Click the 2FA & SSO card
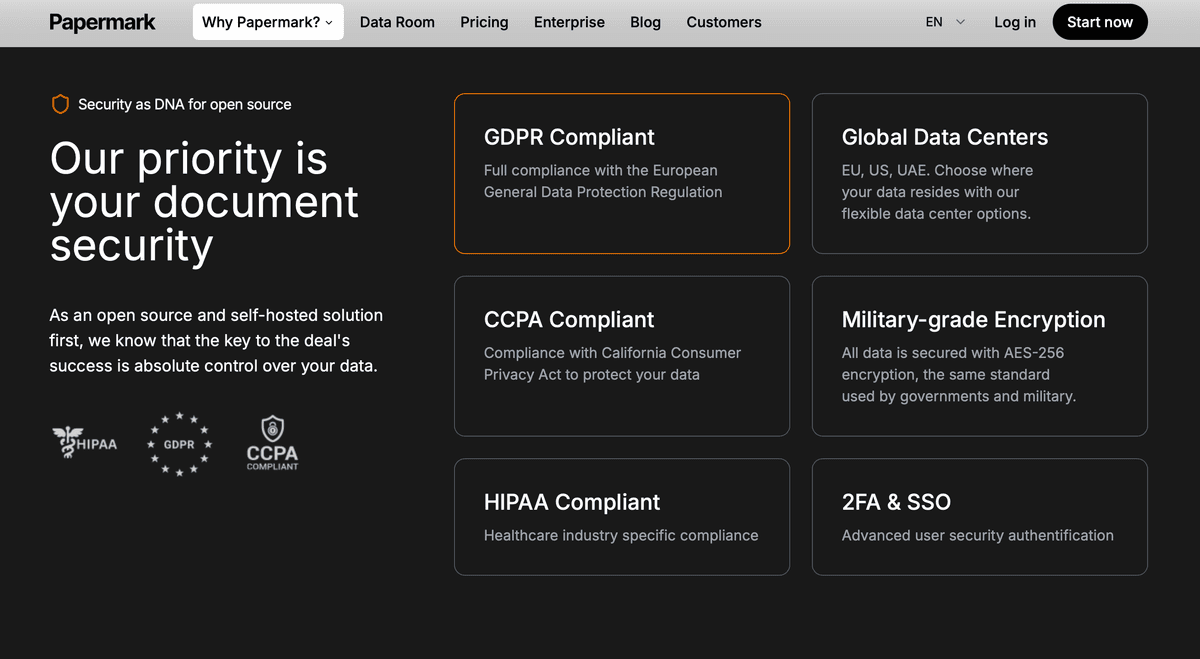1200x659 pixels. coord(979,516)
